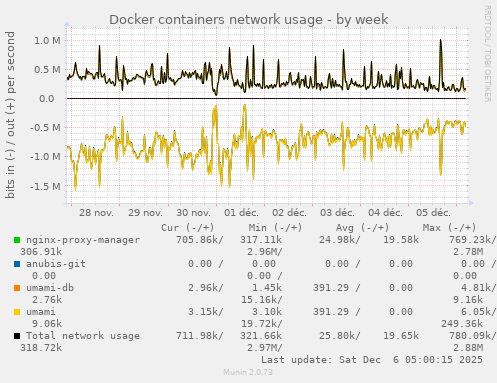Click the '29 nov.' date label

coord(145,213)
